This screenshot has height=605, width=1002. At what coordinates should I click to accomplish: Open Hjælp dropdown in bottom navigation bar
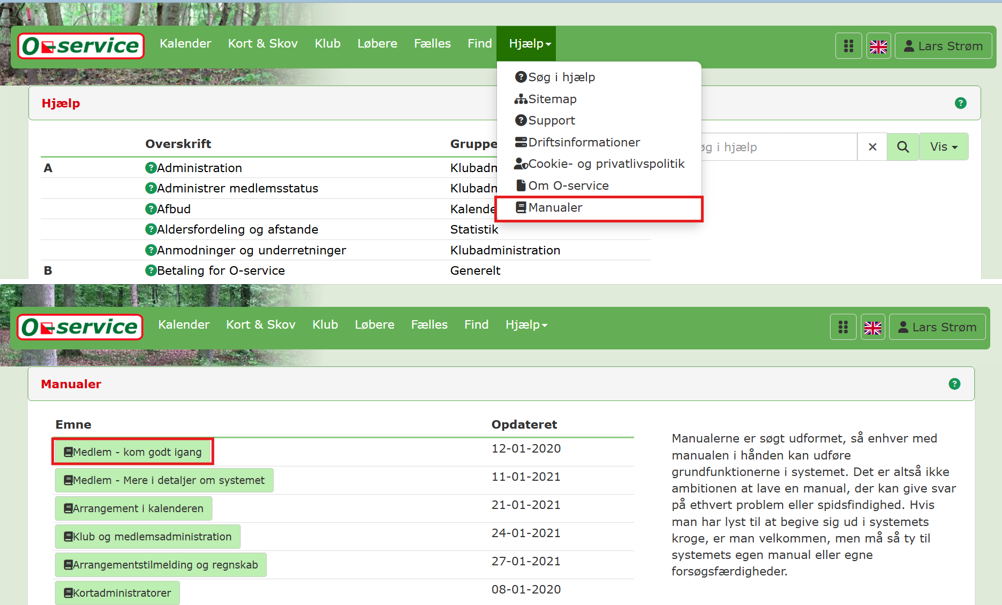[526, 325]
